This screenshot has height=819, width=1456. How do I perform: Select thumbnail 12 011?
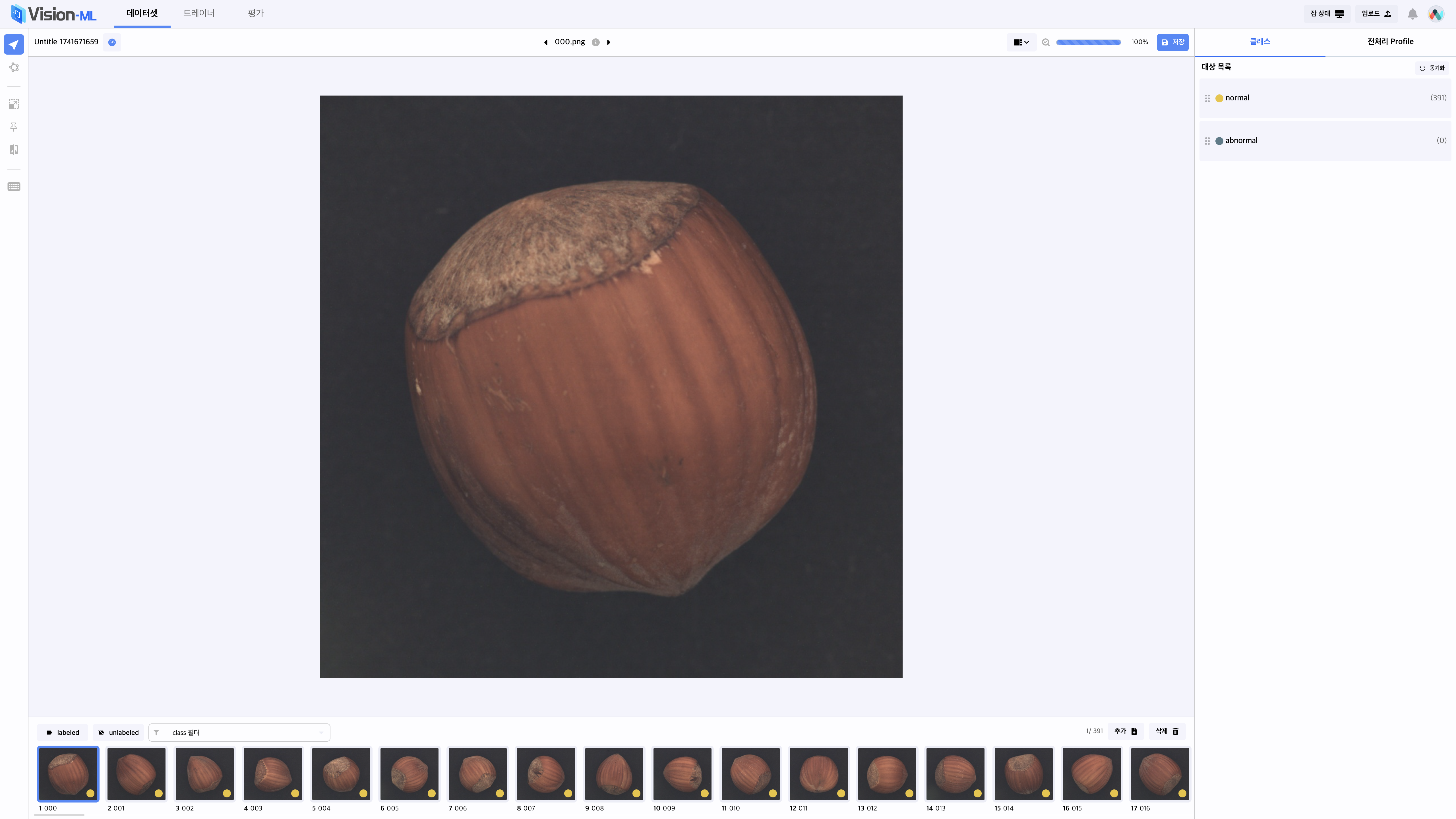coord(819,774)
